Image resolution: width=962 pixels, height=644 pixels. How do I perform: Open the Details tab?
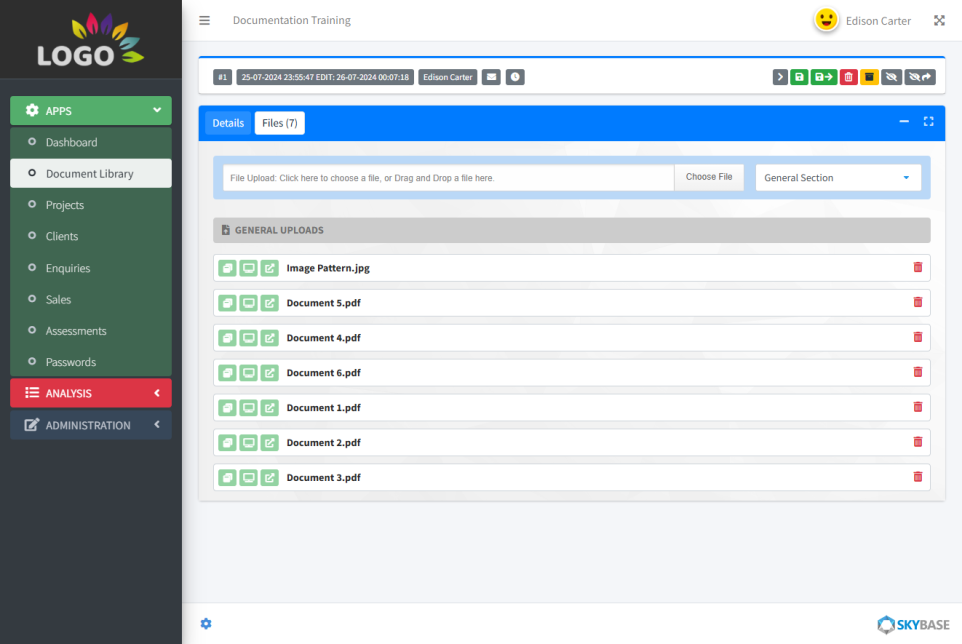click(x=228, y=123)
